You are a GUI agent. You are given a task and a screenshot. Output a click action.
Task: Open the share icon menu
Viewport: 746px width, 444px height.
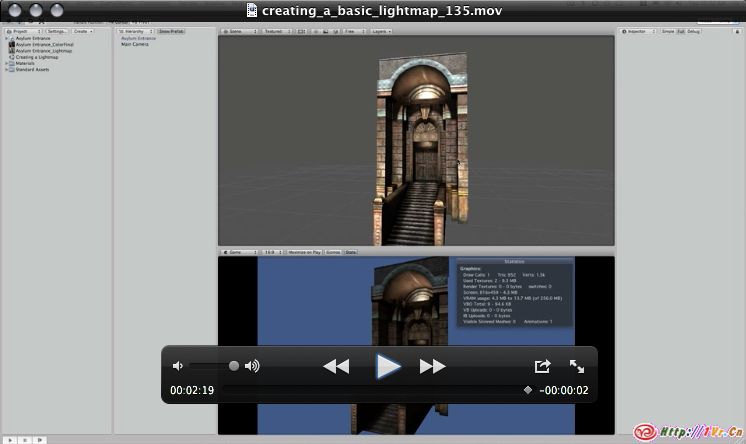[x=542, y=367]
